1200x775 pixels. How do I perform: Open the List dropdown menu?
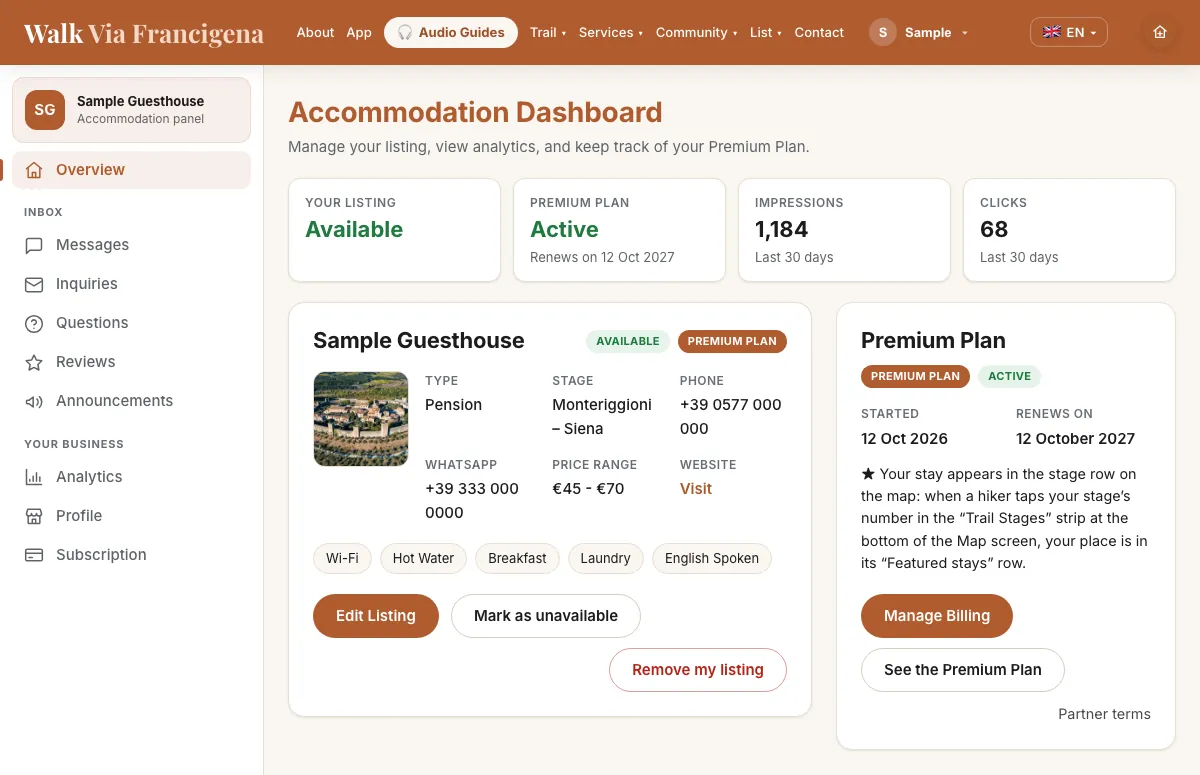(766, 32)
